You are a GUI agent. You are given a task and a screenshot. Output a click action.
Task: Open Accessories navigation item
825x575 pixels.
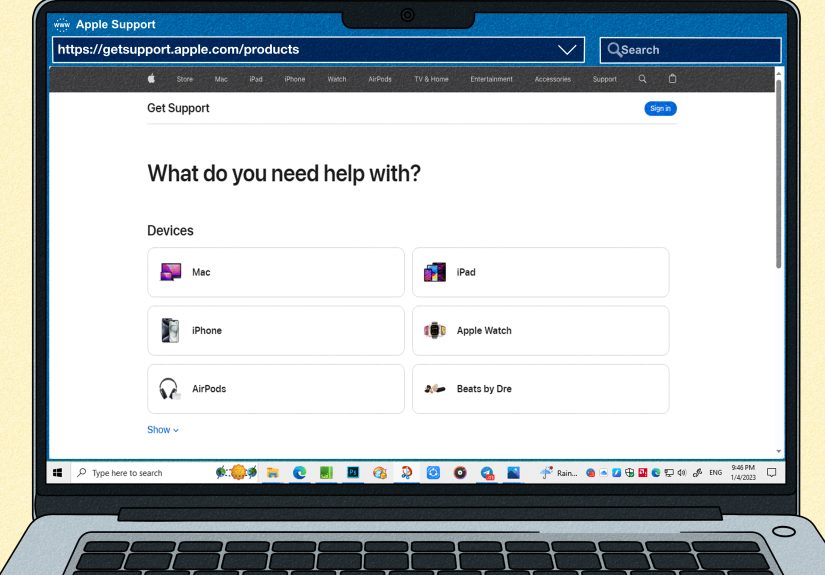(552, 79)
